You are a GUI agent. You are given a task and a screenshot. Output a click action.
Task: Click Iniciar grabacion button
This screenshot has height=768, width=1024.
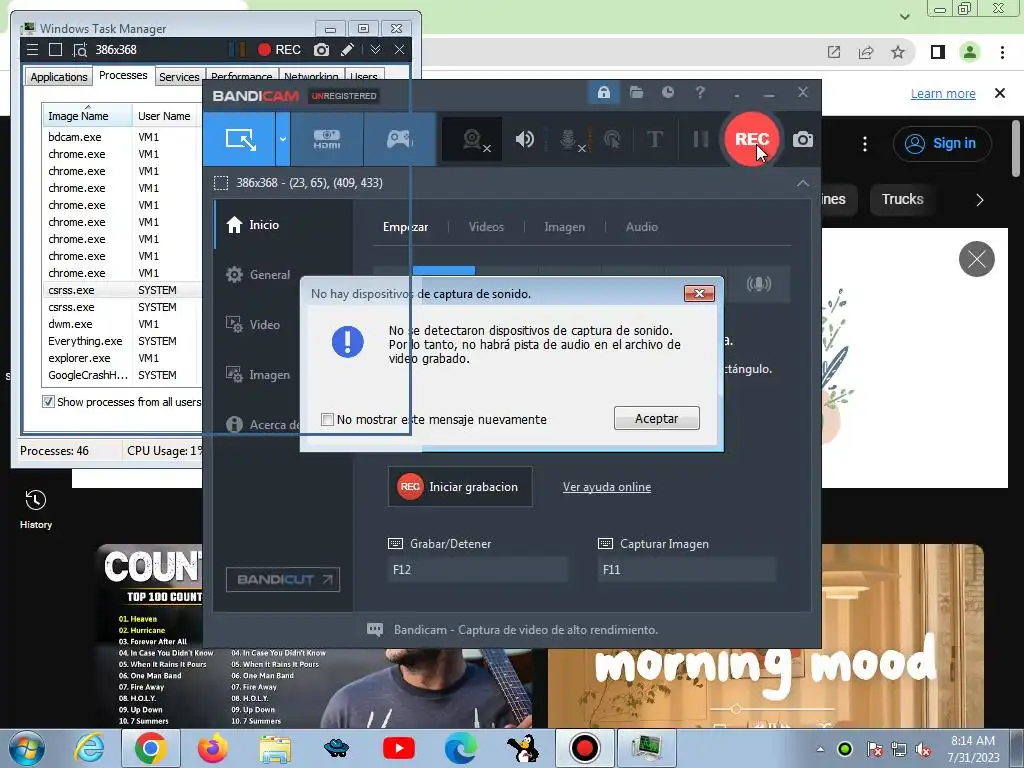coord(460,487)
